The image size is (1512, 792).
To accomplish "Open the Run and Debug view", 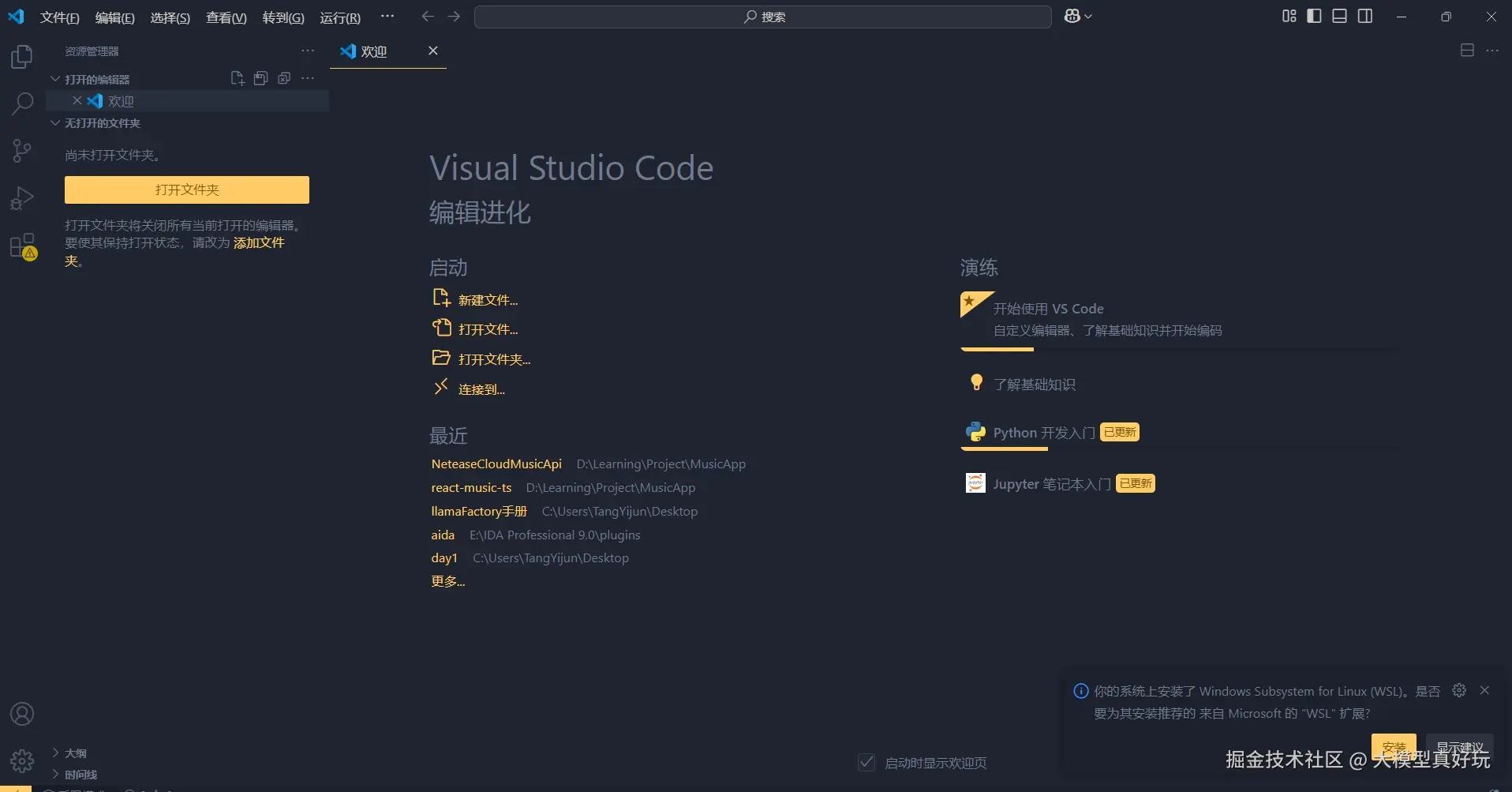I will click(x=22, y=198).
